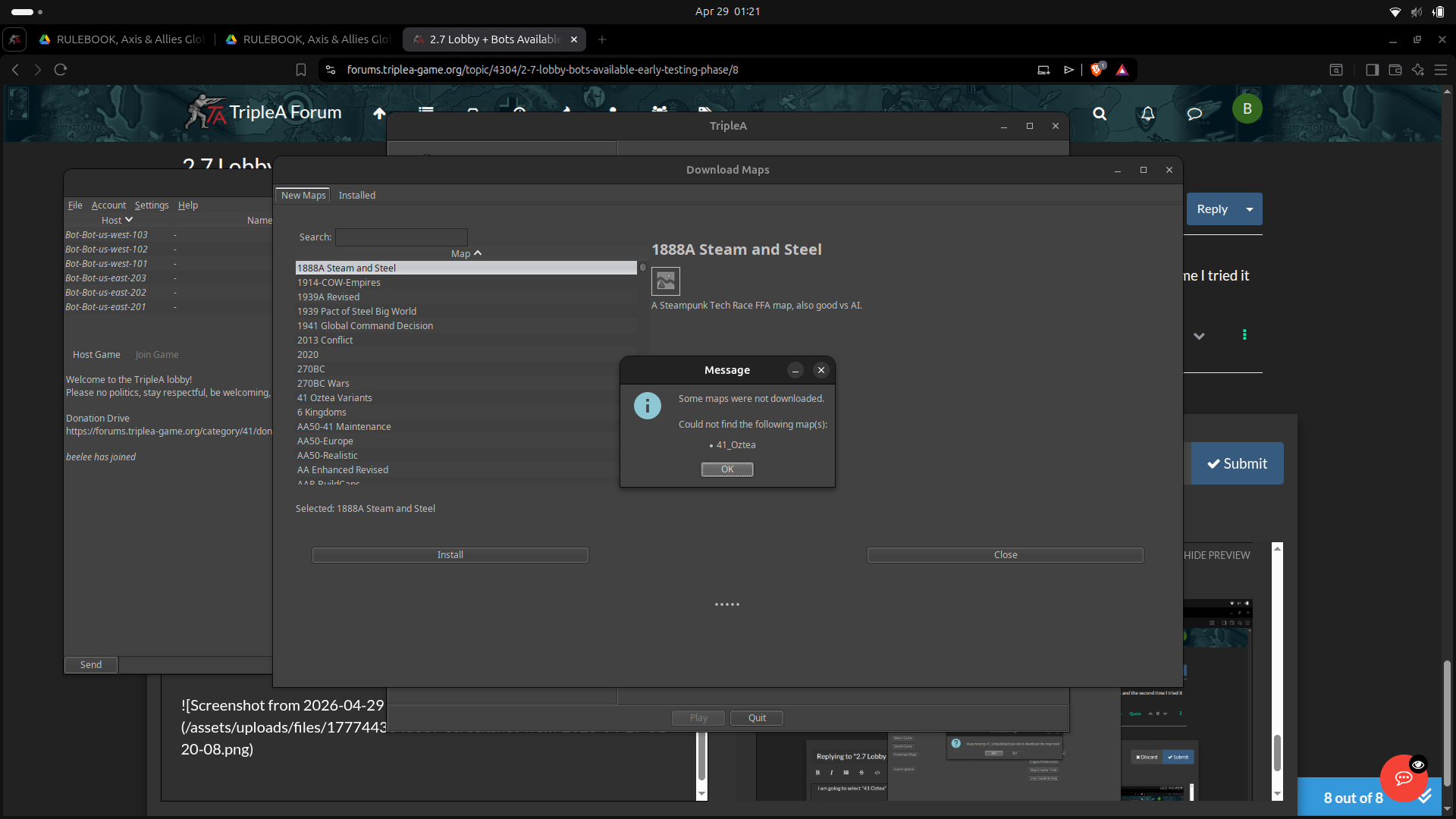
Task: Open the Reply dropdown arrow
Action: coord(1249,209)
